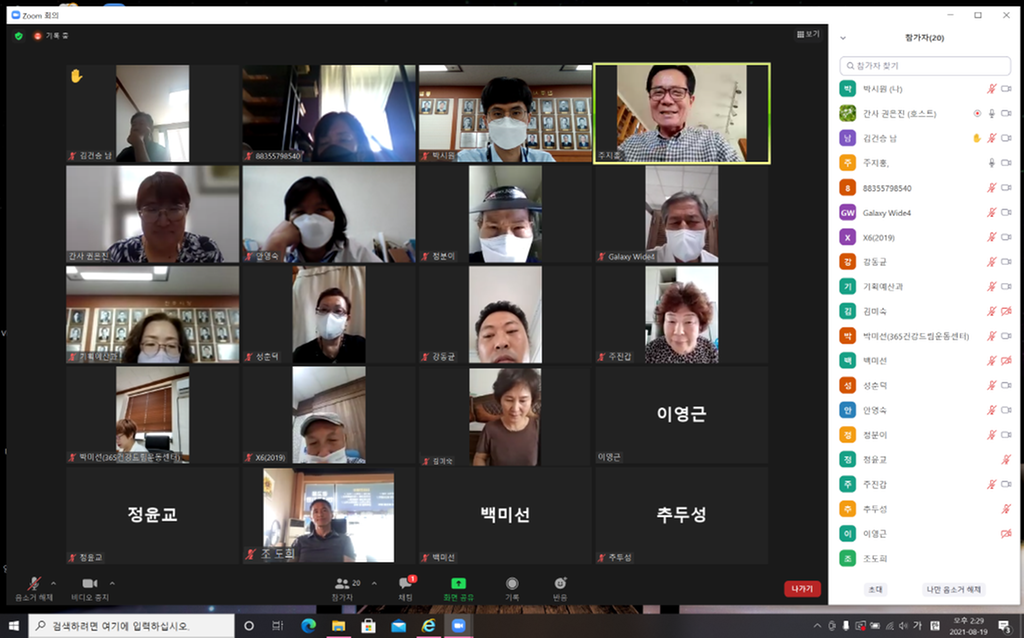
Task: Click the red leave (나가기) button
Action: coord(802,589)
